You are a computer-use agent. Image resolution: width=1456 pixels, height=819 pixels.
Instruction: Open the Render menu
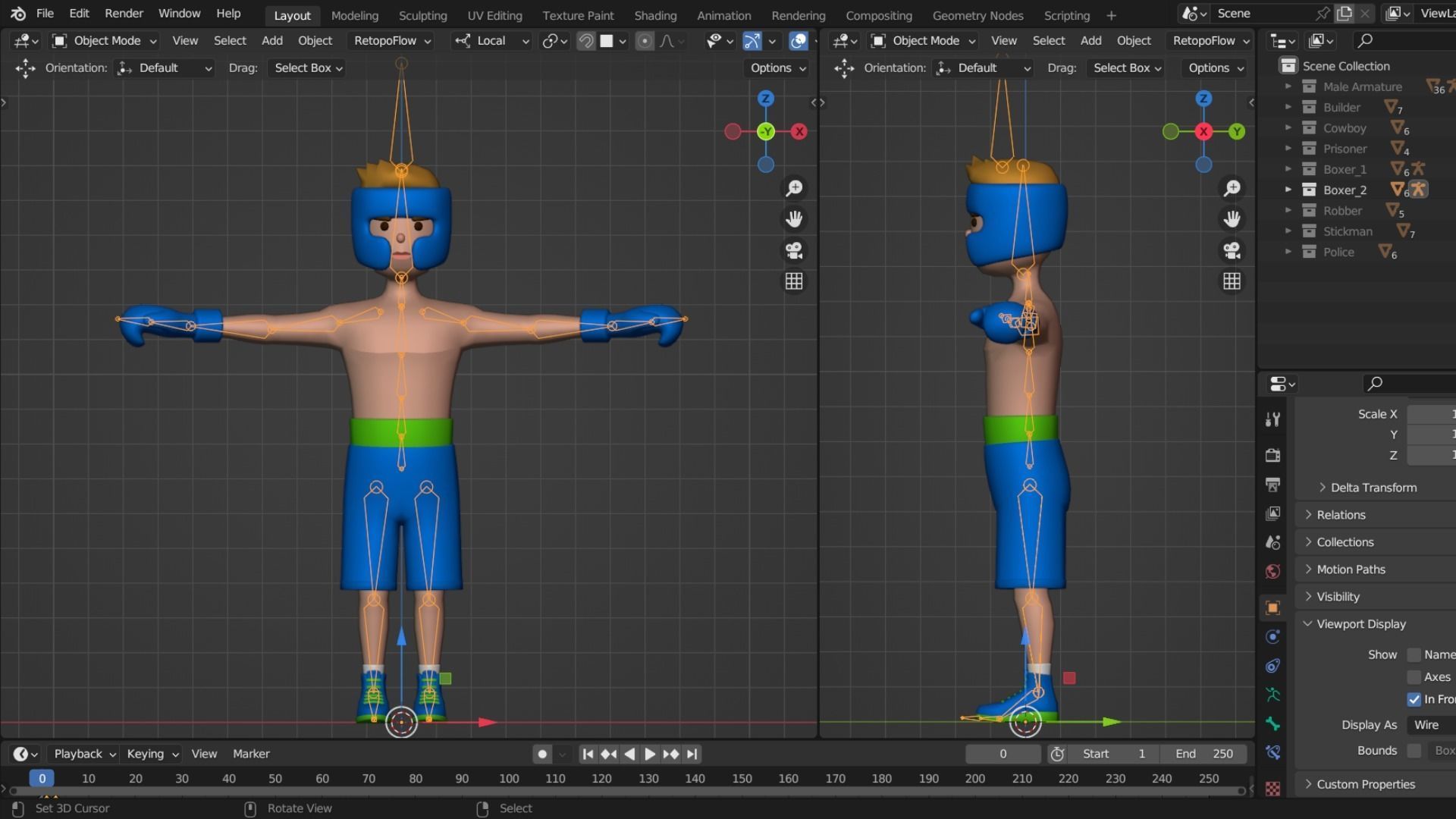[x=124, y=14]
